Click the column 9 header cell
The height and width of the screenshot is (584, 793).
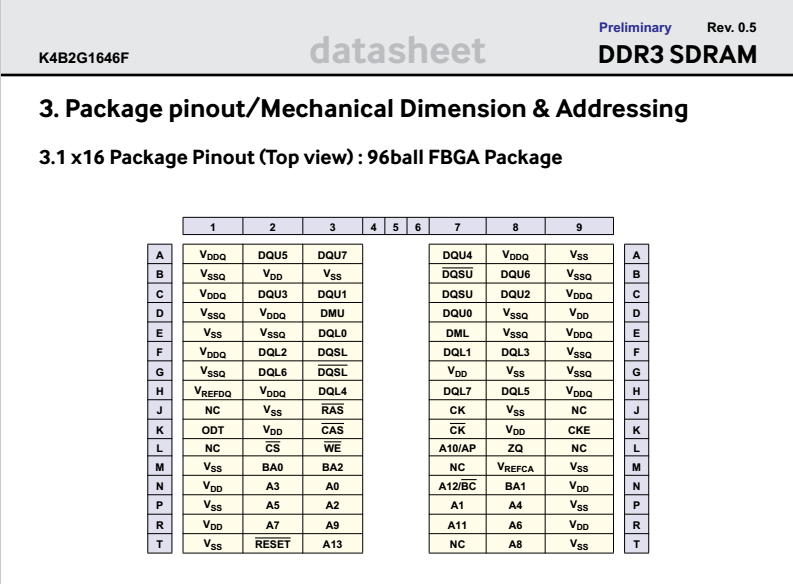click(x=579, y=227)
